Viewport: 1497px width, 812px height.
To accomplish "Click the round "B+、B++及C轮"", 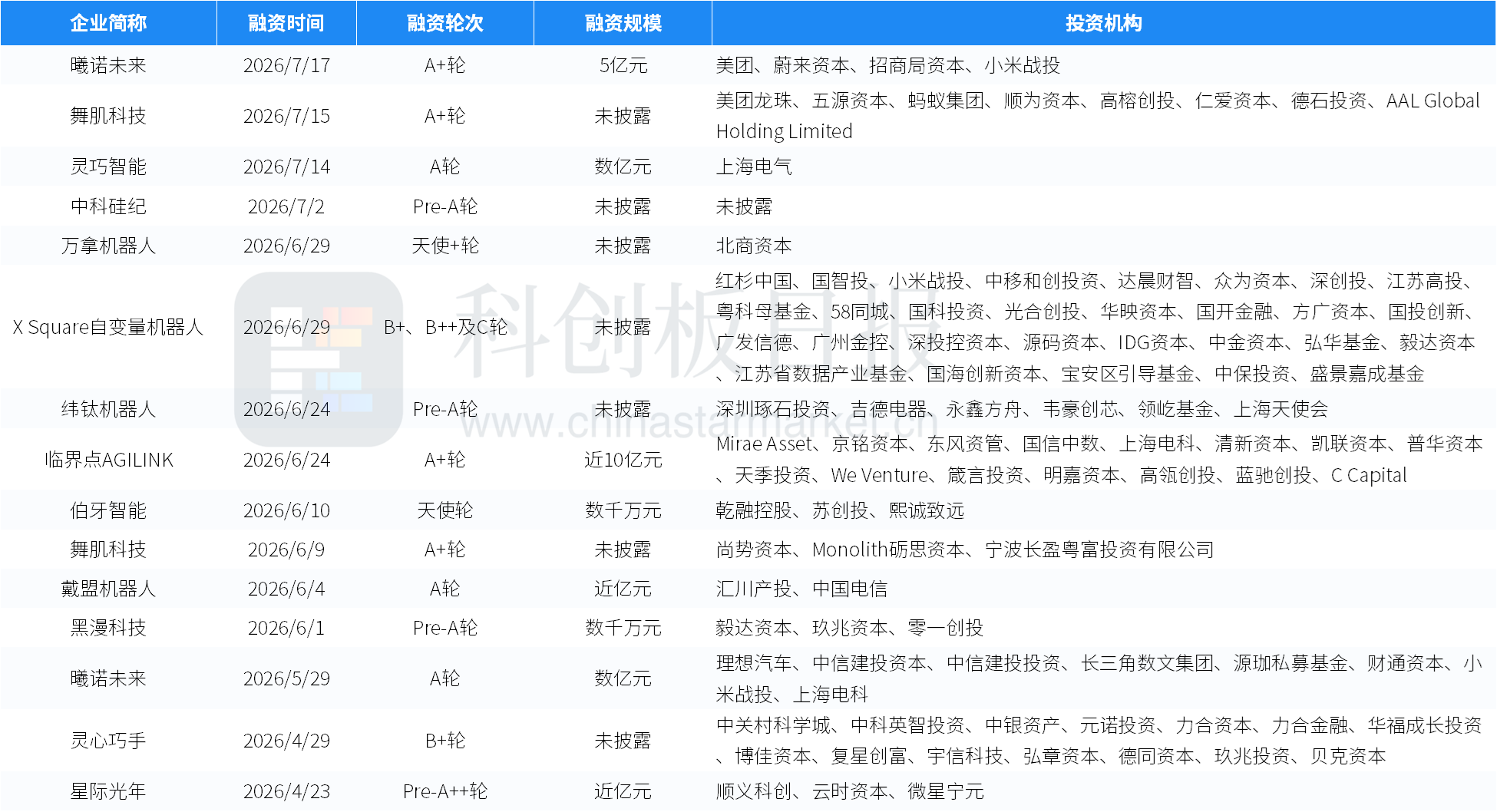I will pos(445,327).
